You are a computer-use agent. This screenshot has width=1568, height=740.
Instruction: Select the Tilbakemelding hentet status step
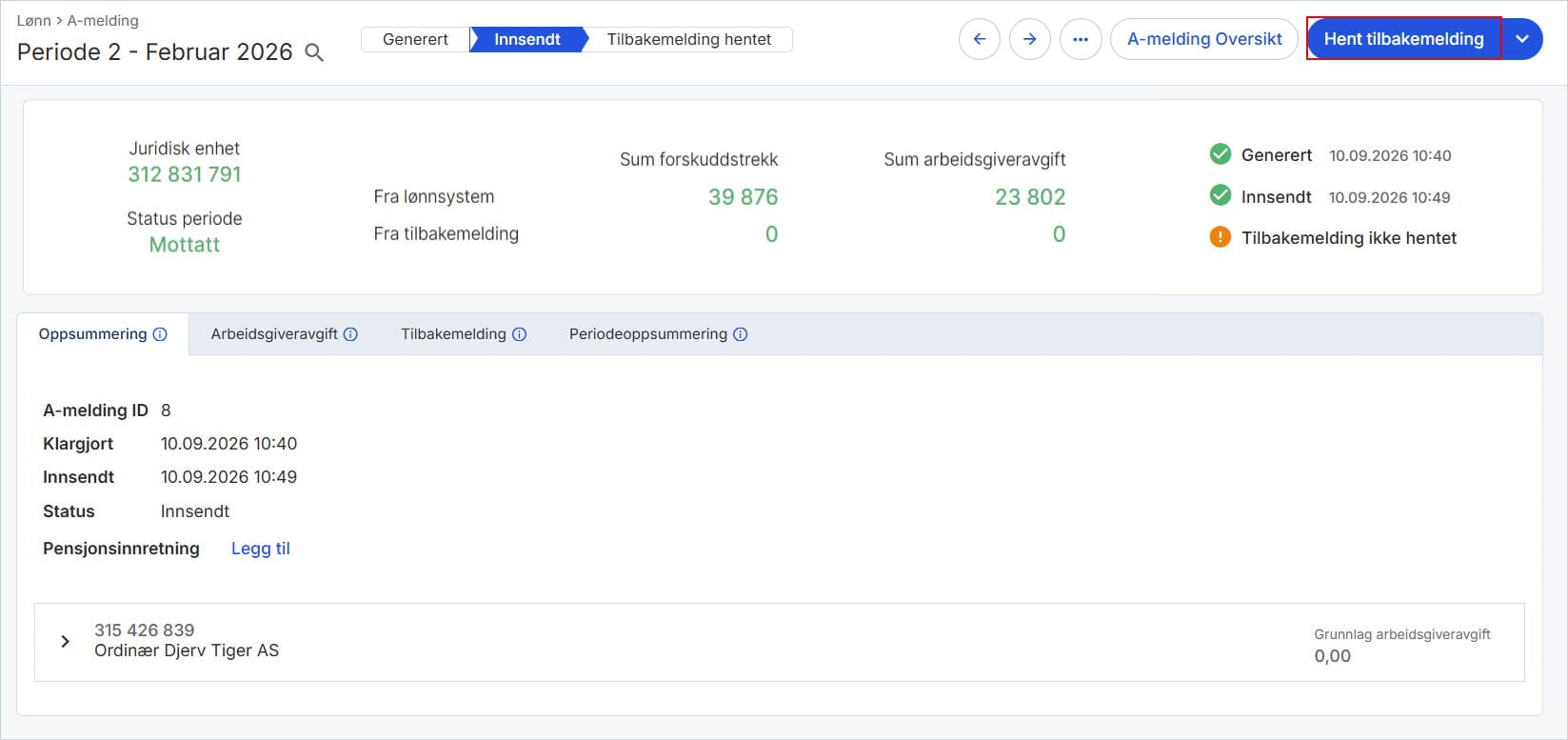[689, 39]
